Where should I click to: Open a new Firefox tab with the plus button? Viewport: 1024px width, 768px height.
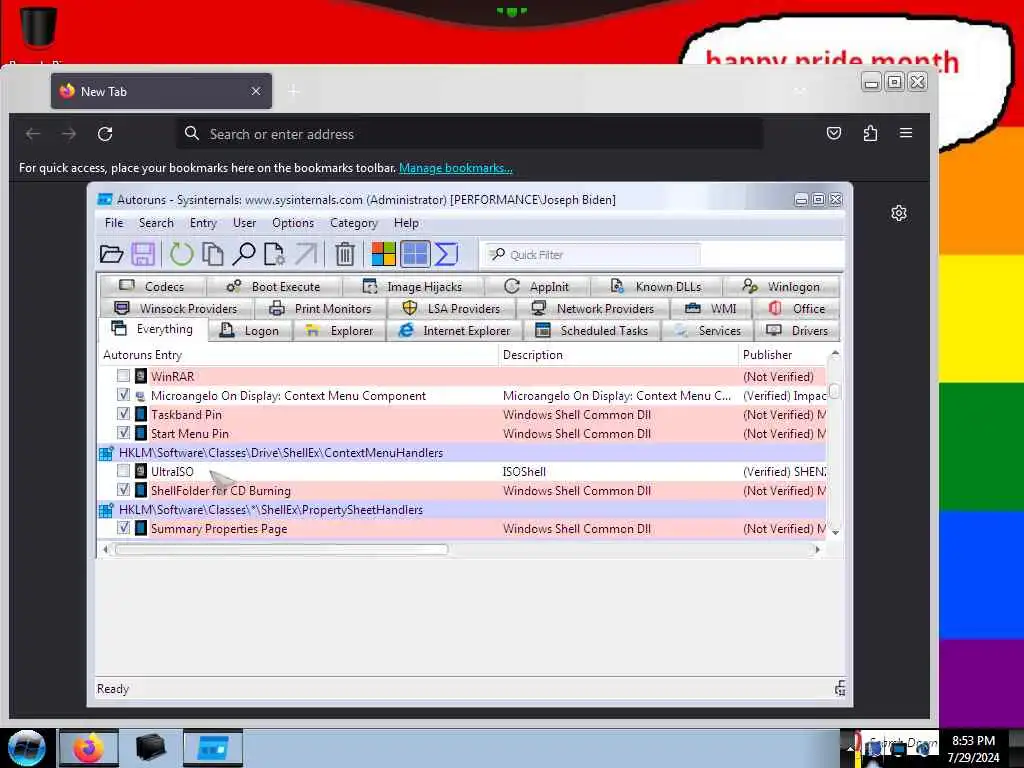click(293, 91)
